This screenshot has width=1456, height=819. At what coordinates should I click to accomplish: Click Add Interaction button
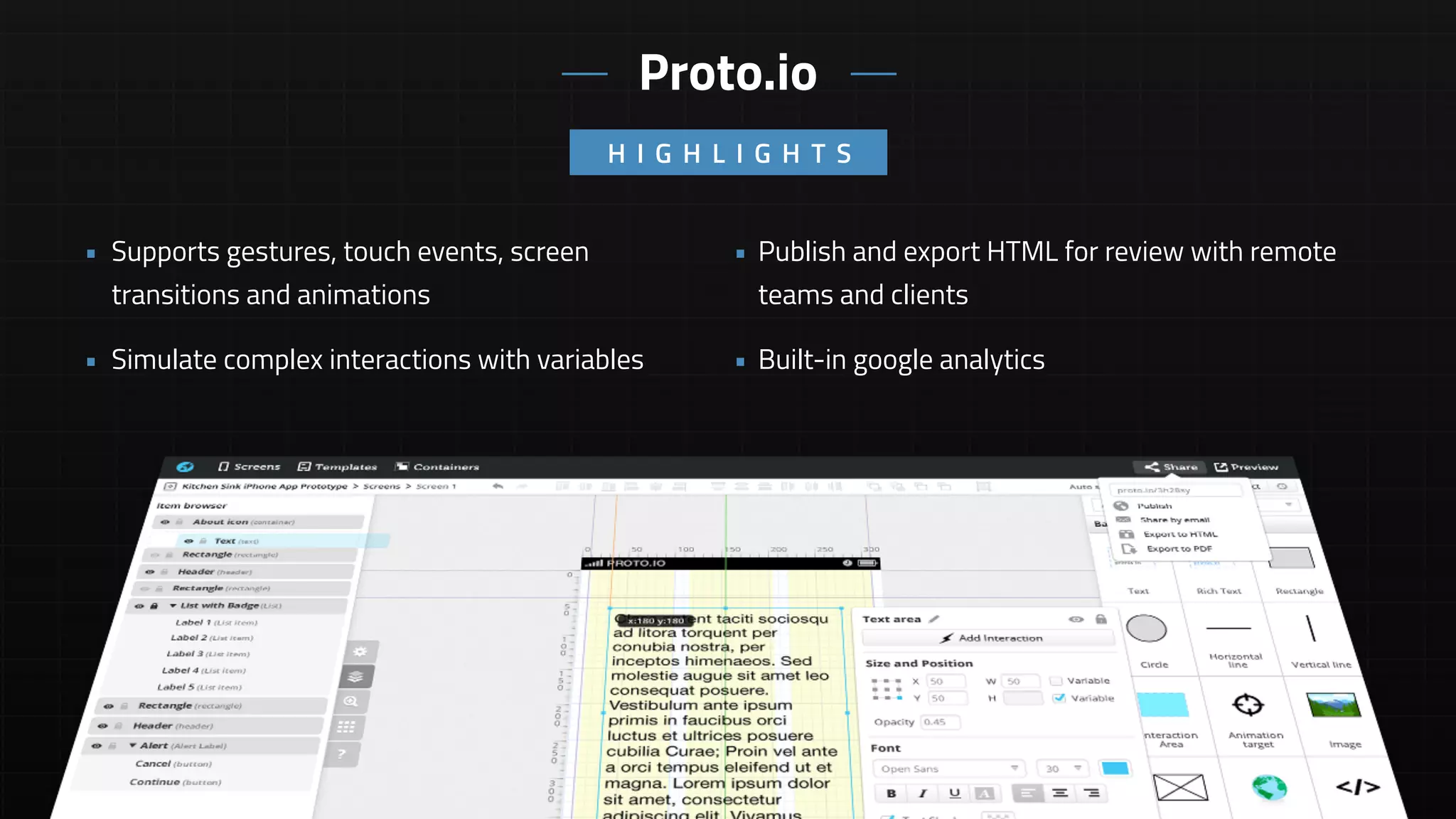point(990,638)
